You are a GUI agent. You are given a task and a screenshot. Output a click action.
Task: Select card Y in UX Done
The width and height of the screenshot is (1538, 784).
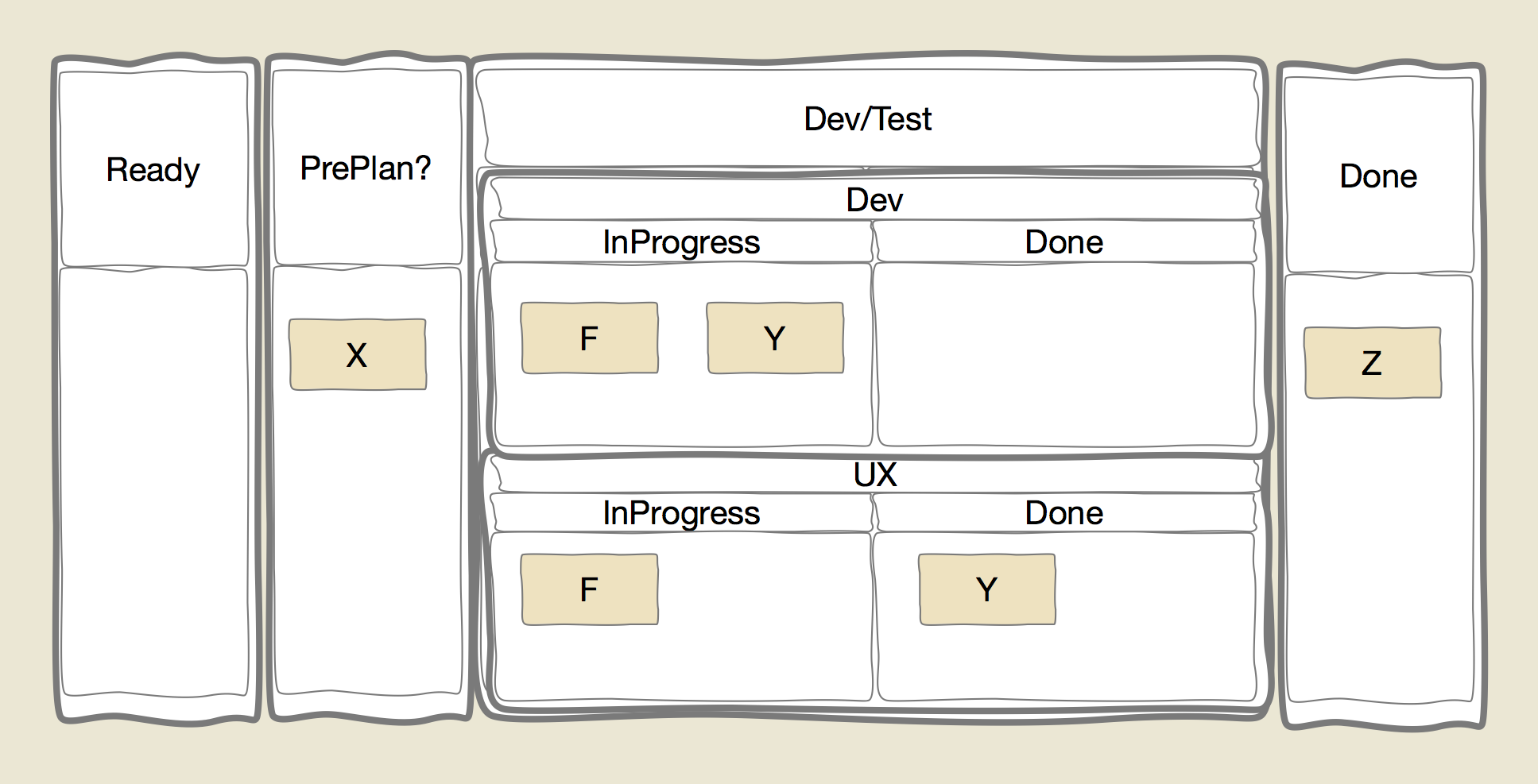987,589
